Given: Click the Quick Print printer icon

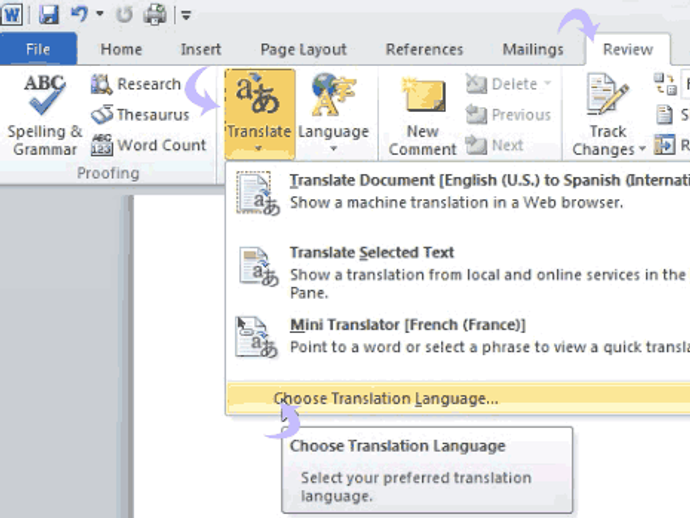Looking at the screenshot, I should (x=155, y=15).
